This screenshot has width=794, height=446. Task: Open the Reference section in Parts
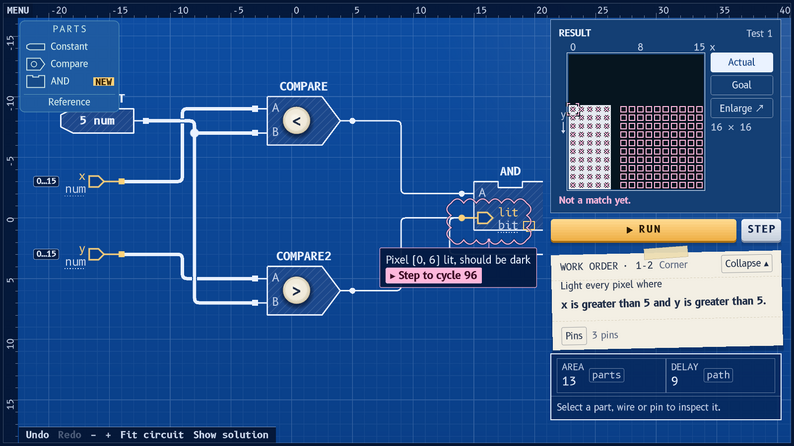tap(69, 102)
